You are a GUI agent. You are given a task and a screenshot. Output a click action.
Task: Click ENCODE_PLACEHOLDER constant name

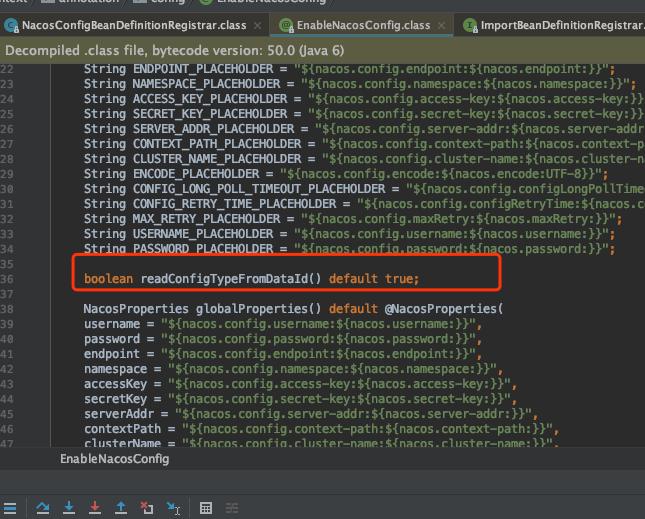click(196, 174)
